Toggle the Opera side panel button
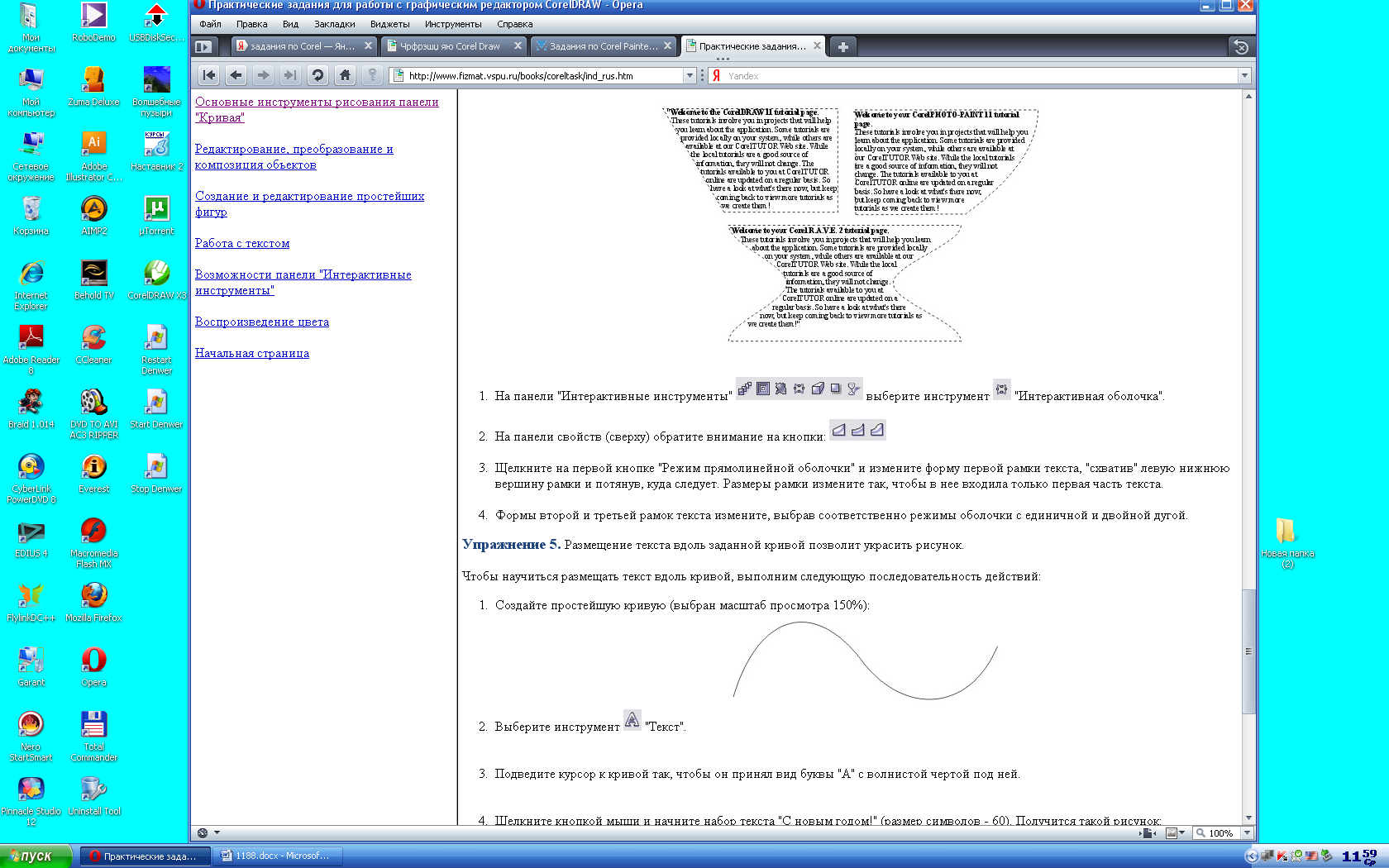This screenshot has width=1389, height=868. tap(203, 47)
